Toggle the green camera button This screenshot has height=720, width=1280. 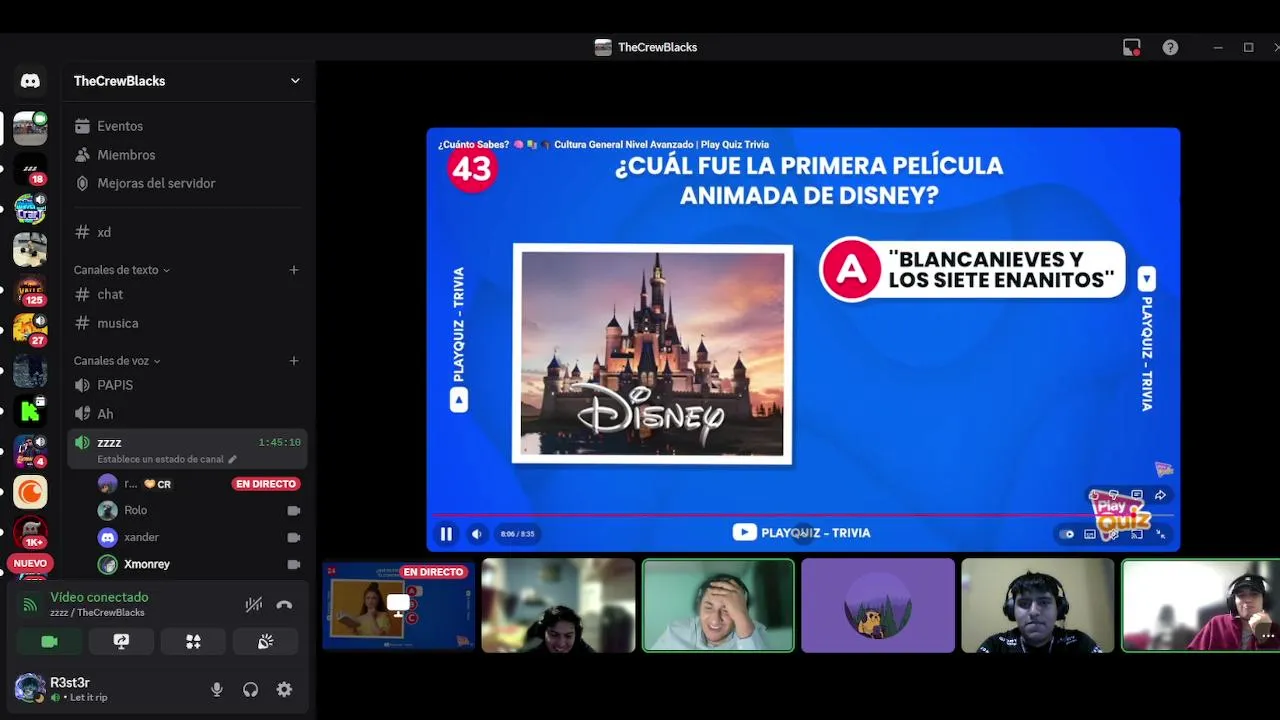49,642
